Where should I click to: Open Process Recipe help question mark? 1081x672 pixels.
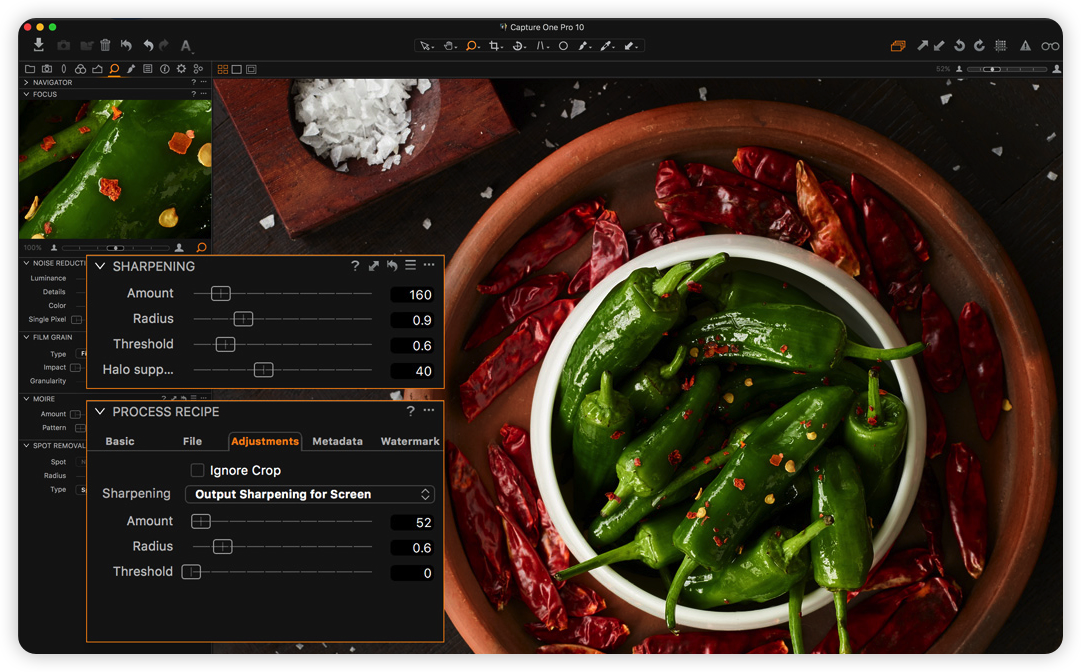coord(410,411)
